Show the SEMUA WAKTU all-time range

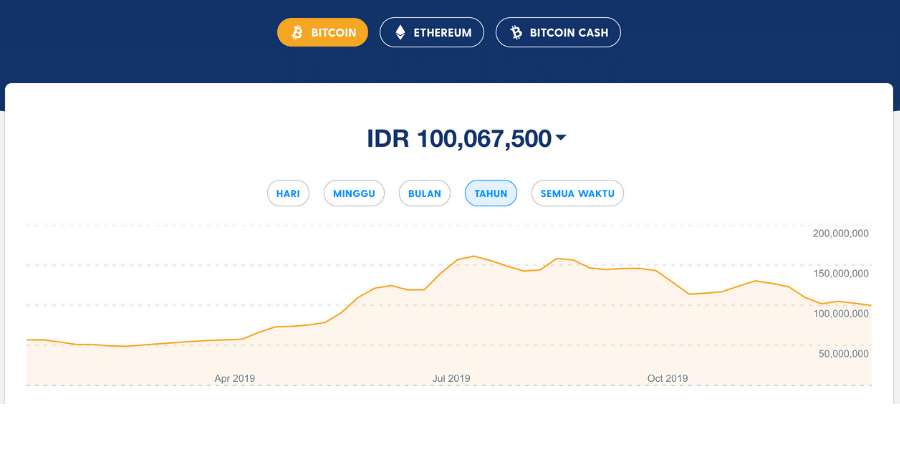[x=577, y=194]
